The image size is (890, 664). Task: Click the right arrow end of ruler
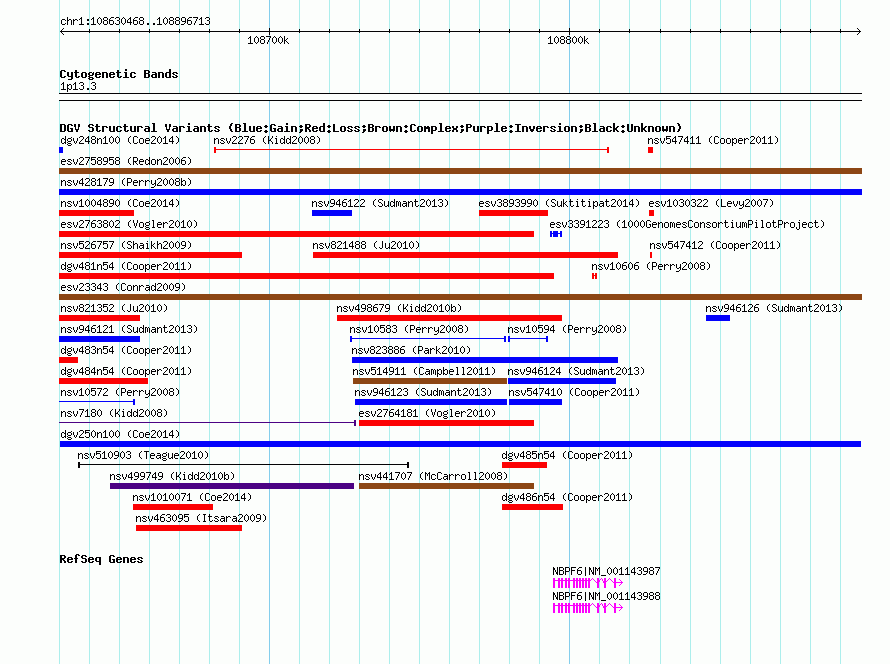[858, 32]
